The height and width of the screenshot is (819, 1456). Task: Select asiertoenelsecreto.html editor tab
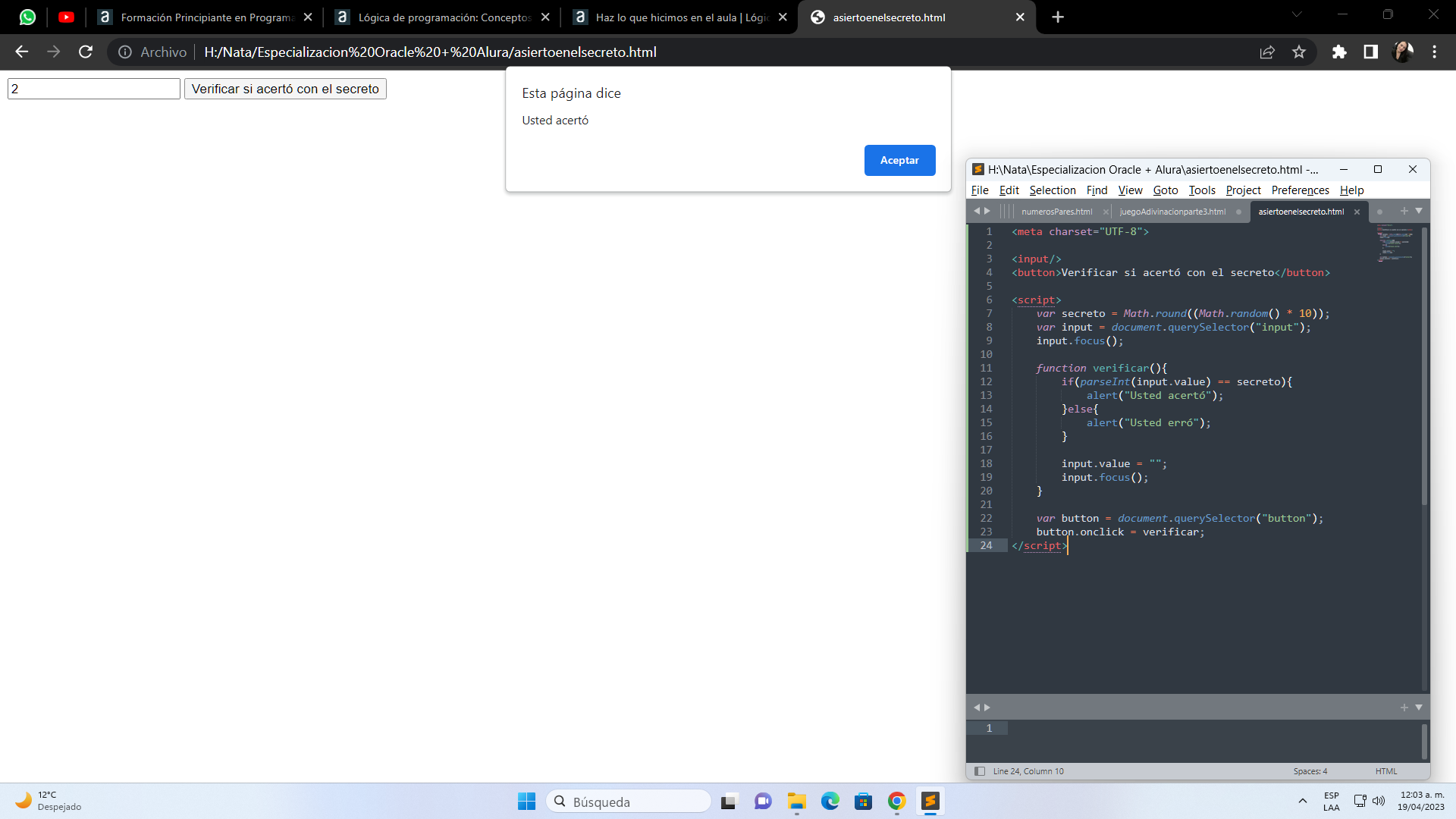1301,212
